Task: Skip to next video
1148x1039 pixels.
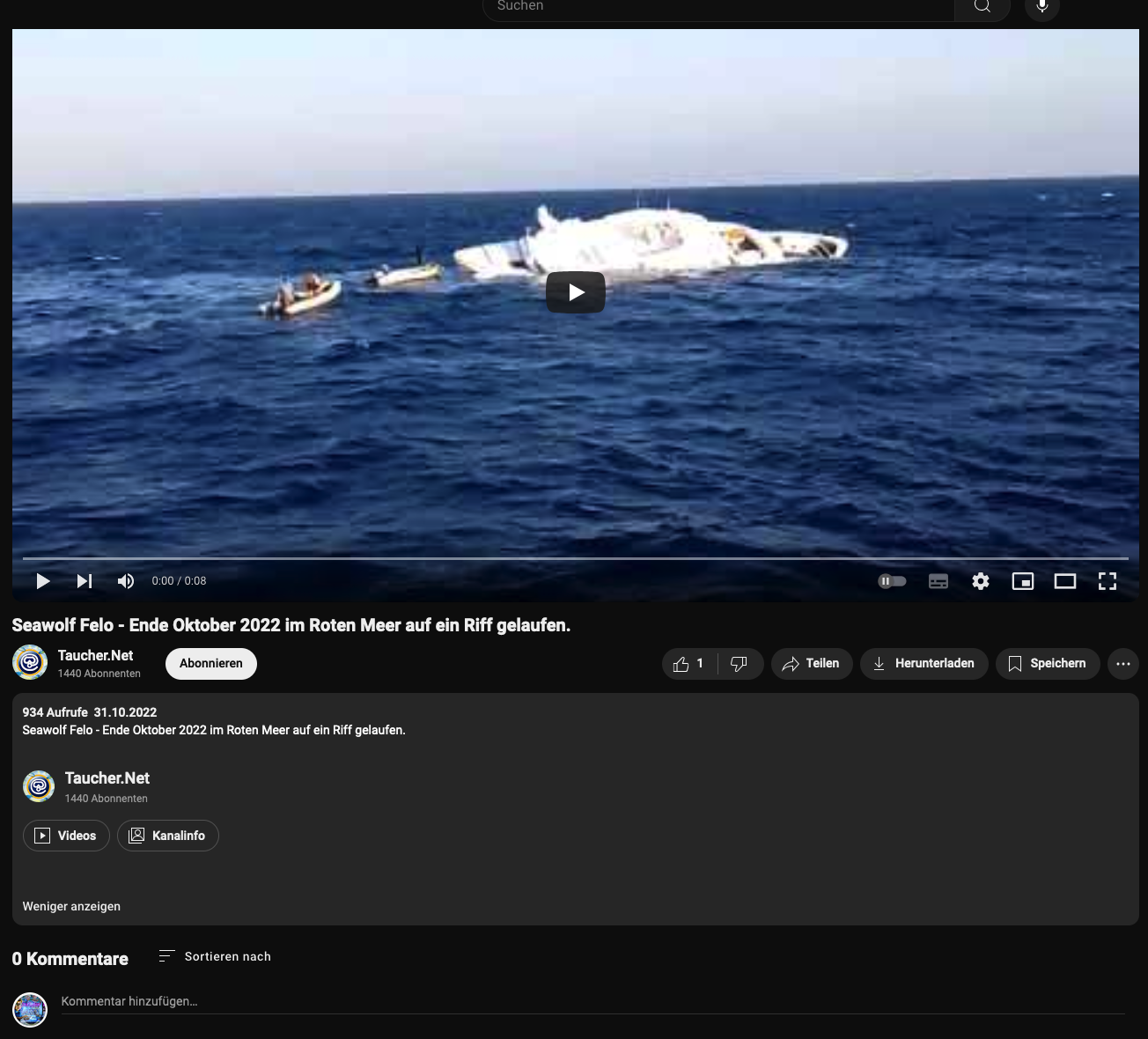Action: tap(85, 581)
